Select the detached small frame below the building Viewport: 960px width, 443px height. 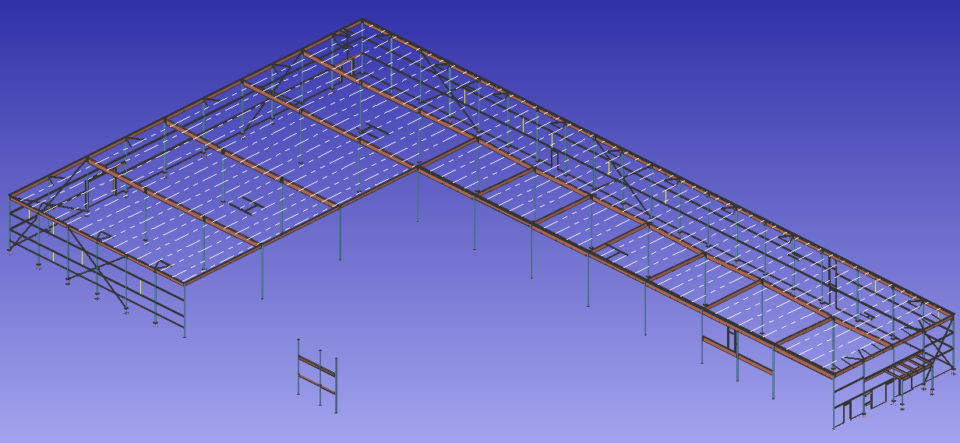point(317,376)
